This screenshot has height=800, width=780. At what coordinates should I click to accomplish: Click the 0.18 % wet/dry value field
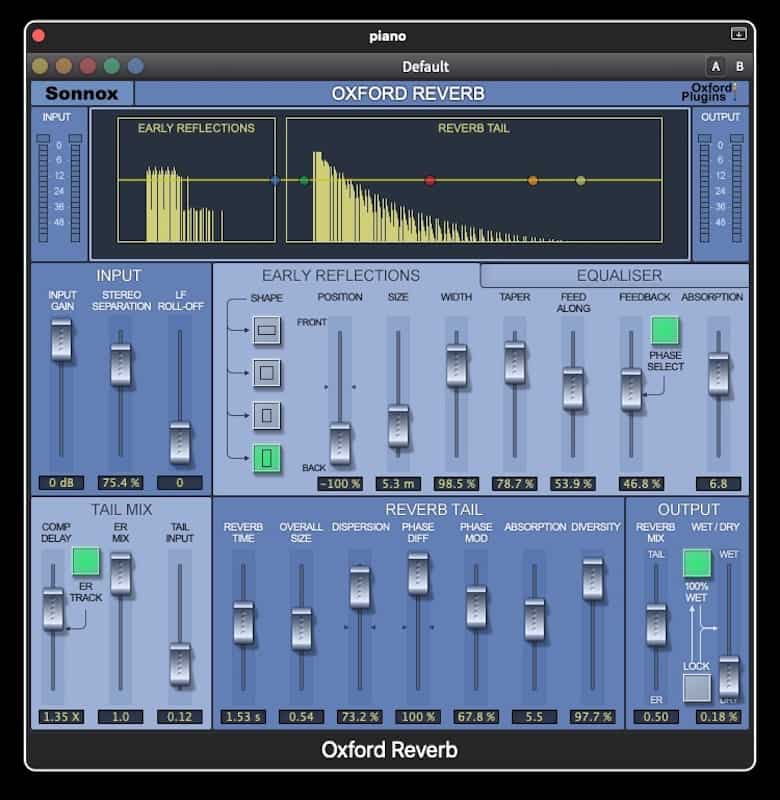718,717
